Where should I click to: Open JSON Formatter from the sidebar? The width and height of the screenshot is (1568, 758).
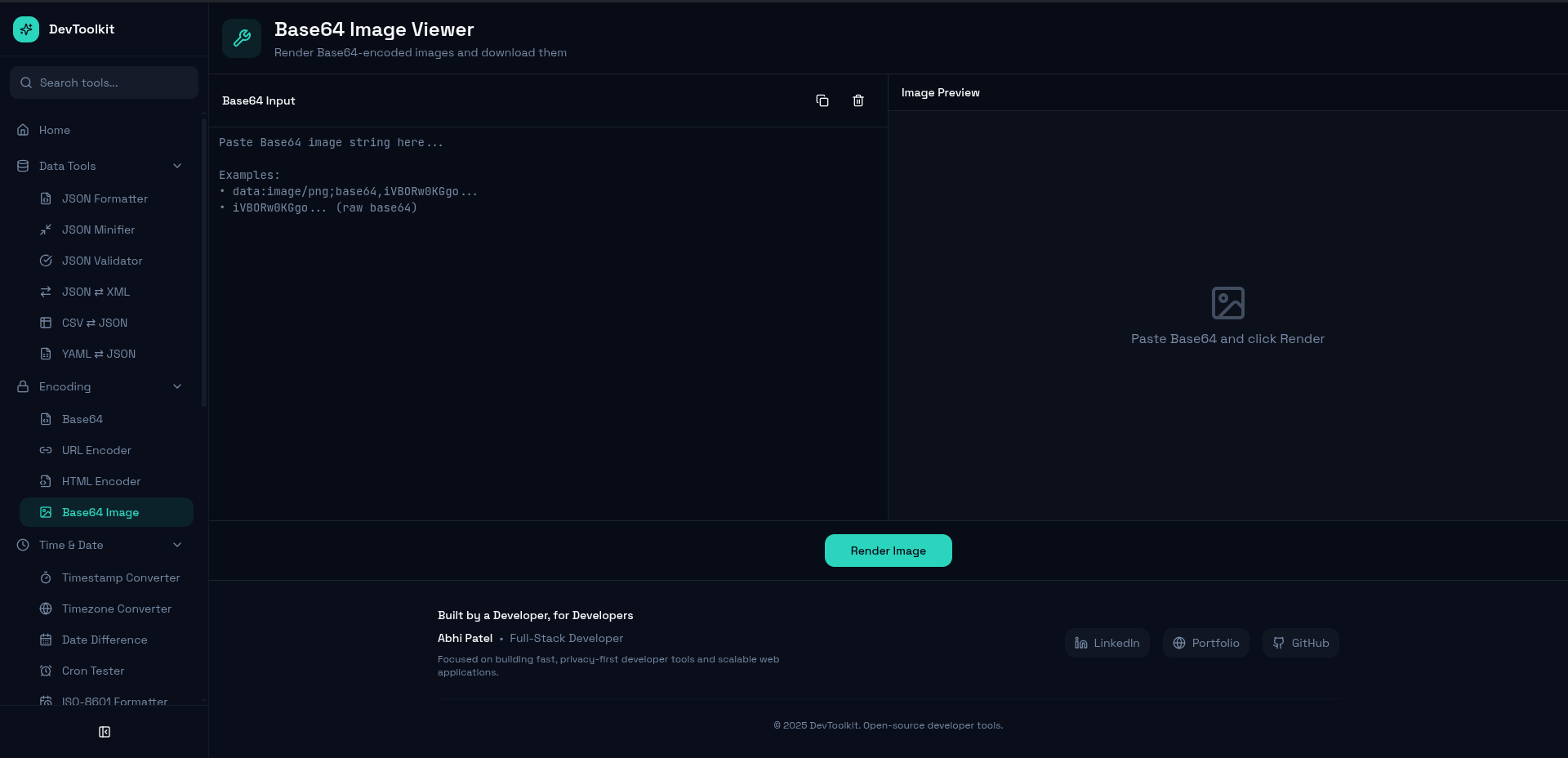pyautogui.click(x=105, y=198)
